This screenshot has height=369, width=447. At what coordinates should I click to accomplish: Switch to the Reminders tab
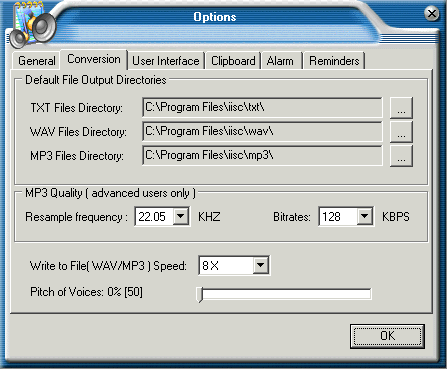(x=334, y=61)
